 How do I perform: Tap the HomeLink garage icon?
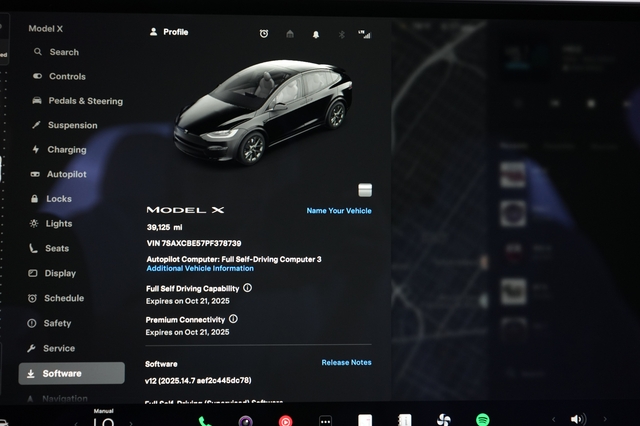[x=290, y=34]
